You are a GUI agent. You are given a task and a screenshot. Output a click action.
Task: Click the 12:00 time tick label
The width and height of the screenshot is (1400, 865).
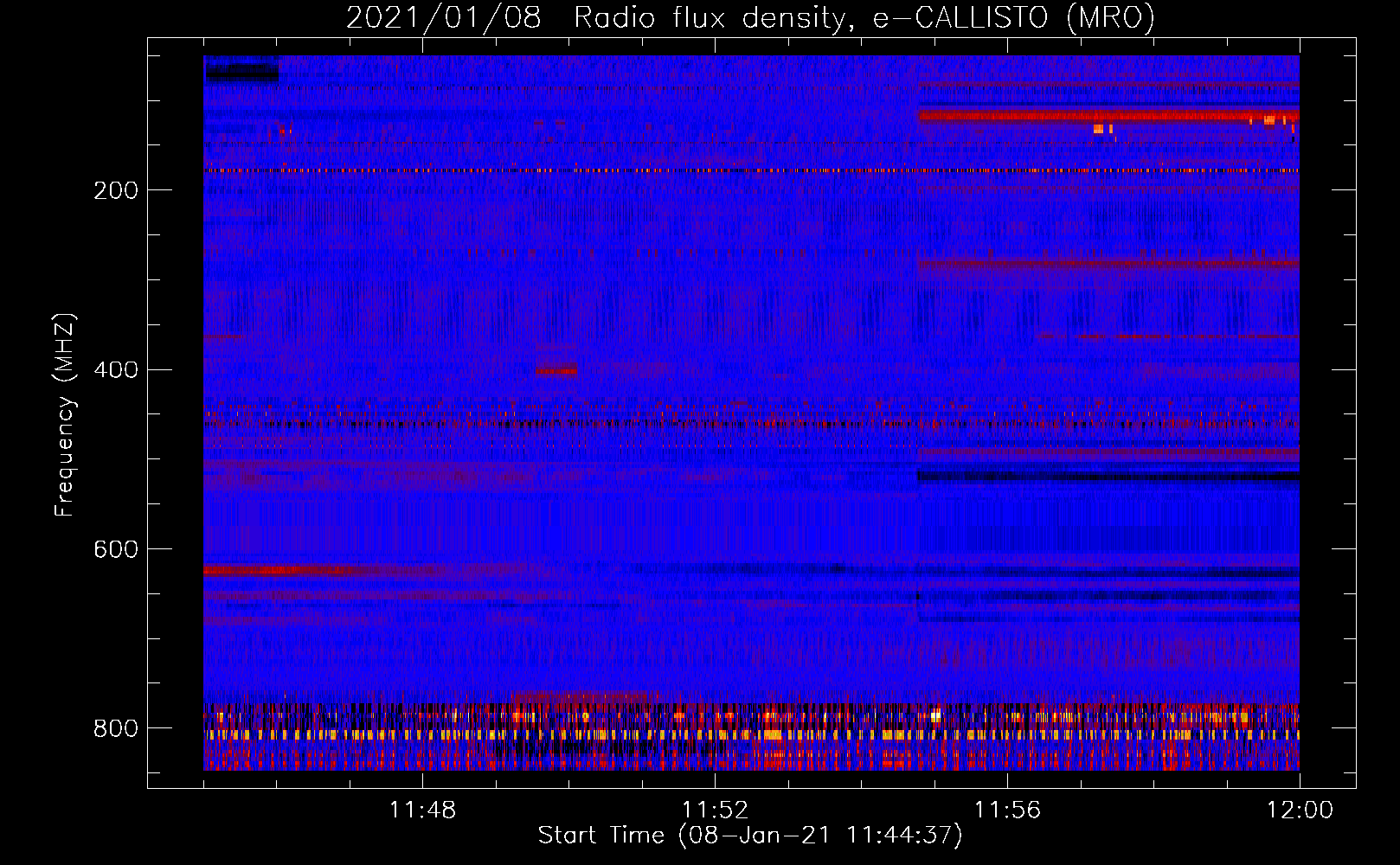(1300, 810)
